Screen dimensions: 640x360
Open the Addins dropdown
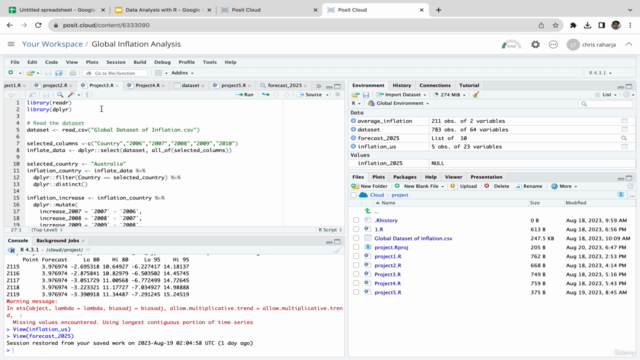182,73
